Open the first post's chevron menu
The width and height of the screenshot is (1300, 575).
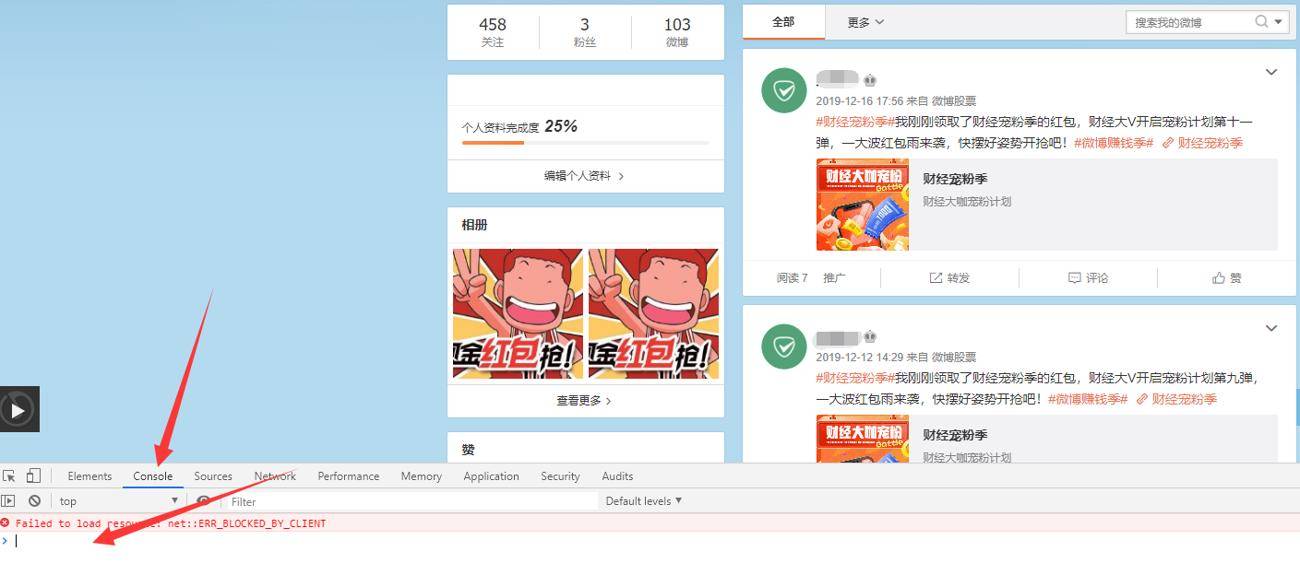(x=1271, y=72)
